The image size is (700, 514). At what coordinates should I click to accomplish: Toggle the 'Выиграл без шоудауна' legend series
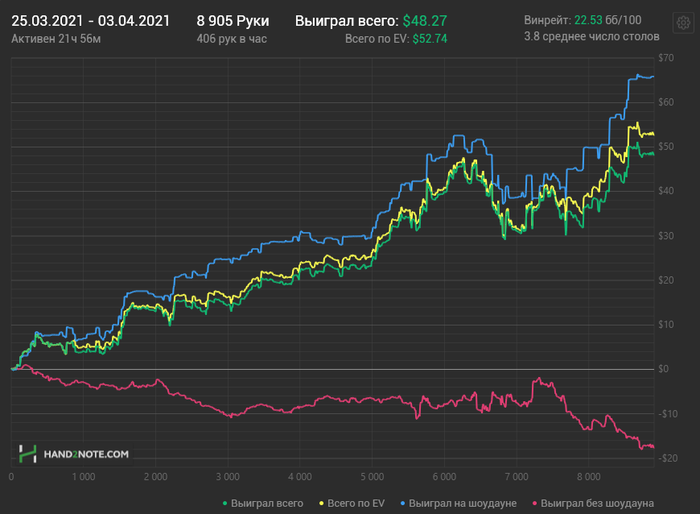click(593, 503)
